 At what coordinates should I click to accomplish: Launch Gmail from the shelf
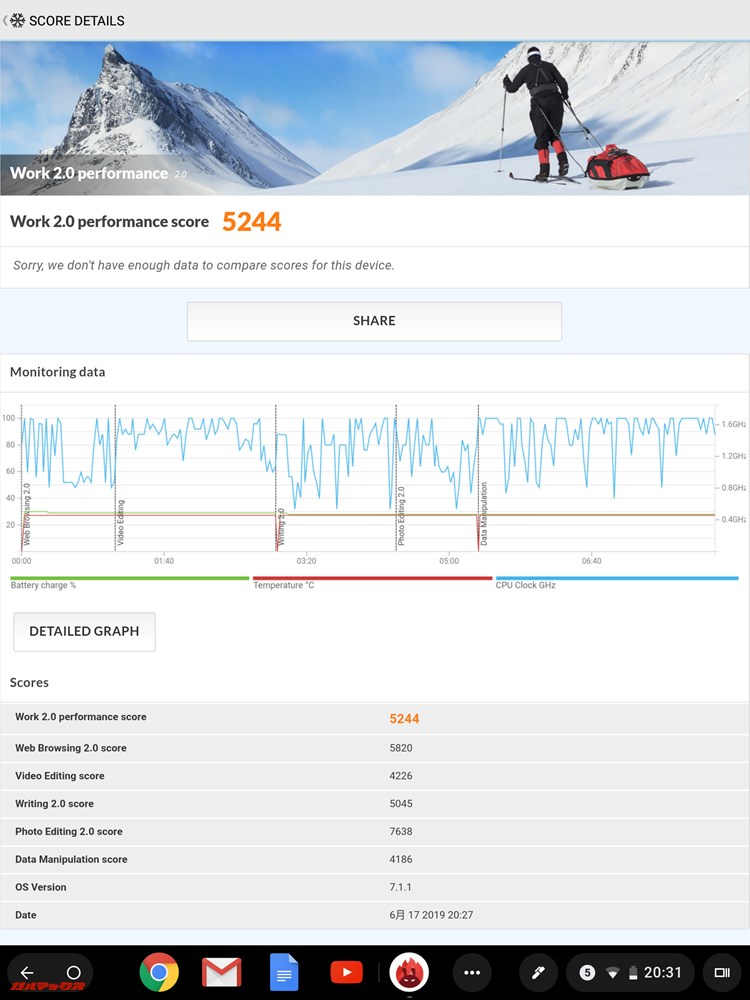221,972
